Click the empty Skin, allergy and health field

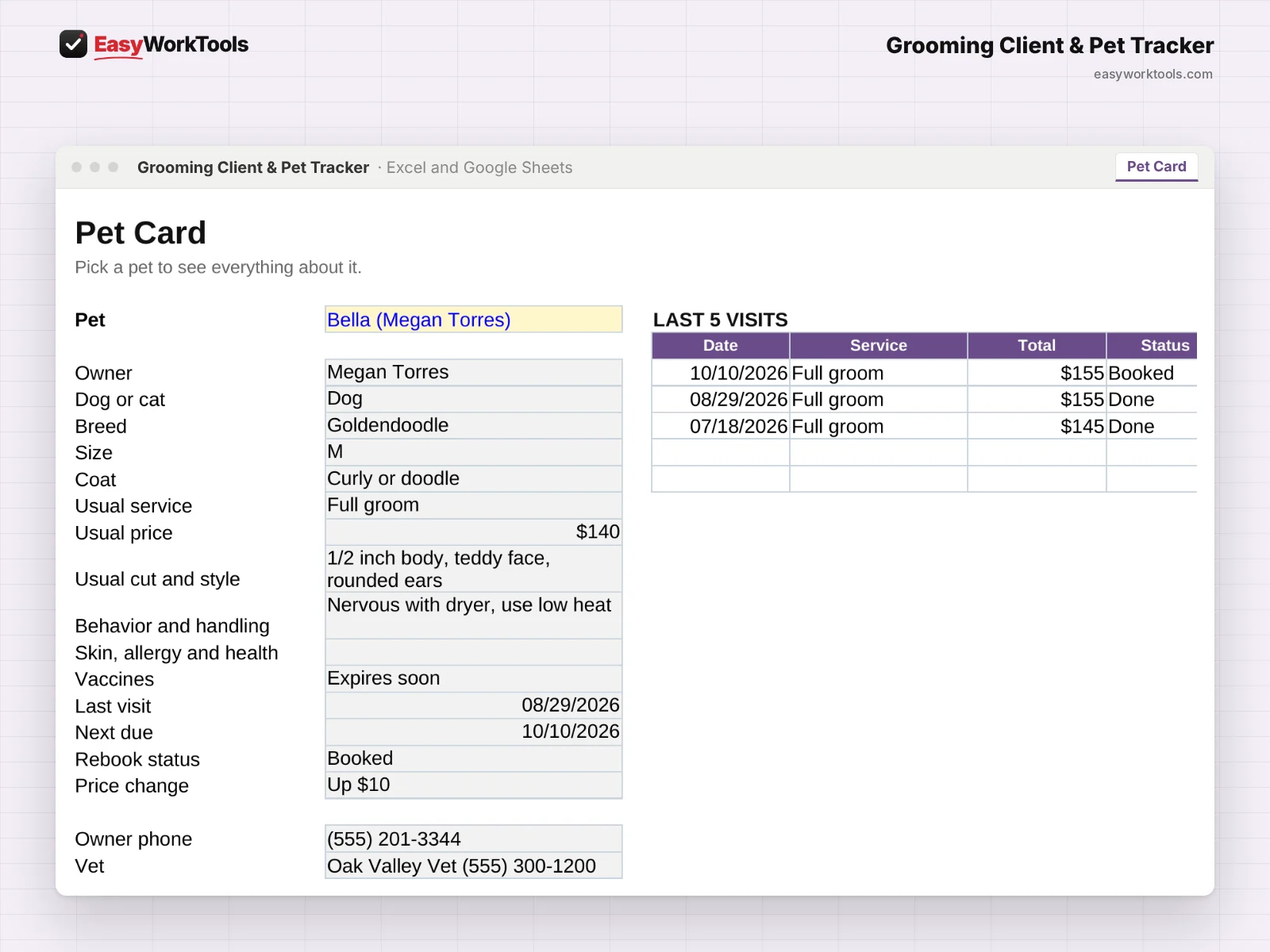pyautogui.click(x=474, y=652)
